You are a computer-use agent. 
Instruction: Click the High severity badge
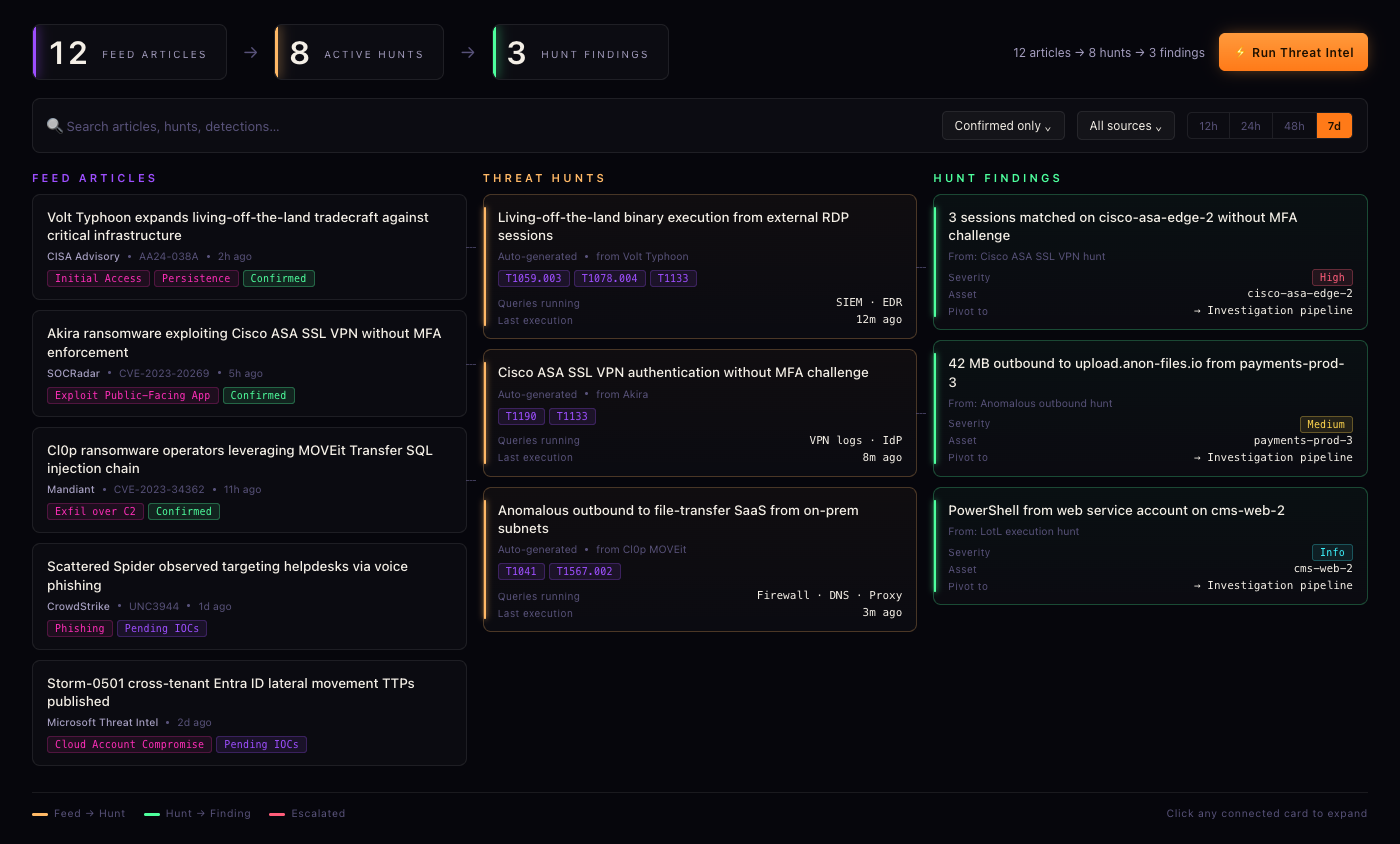1332,277
